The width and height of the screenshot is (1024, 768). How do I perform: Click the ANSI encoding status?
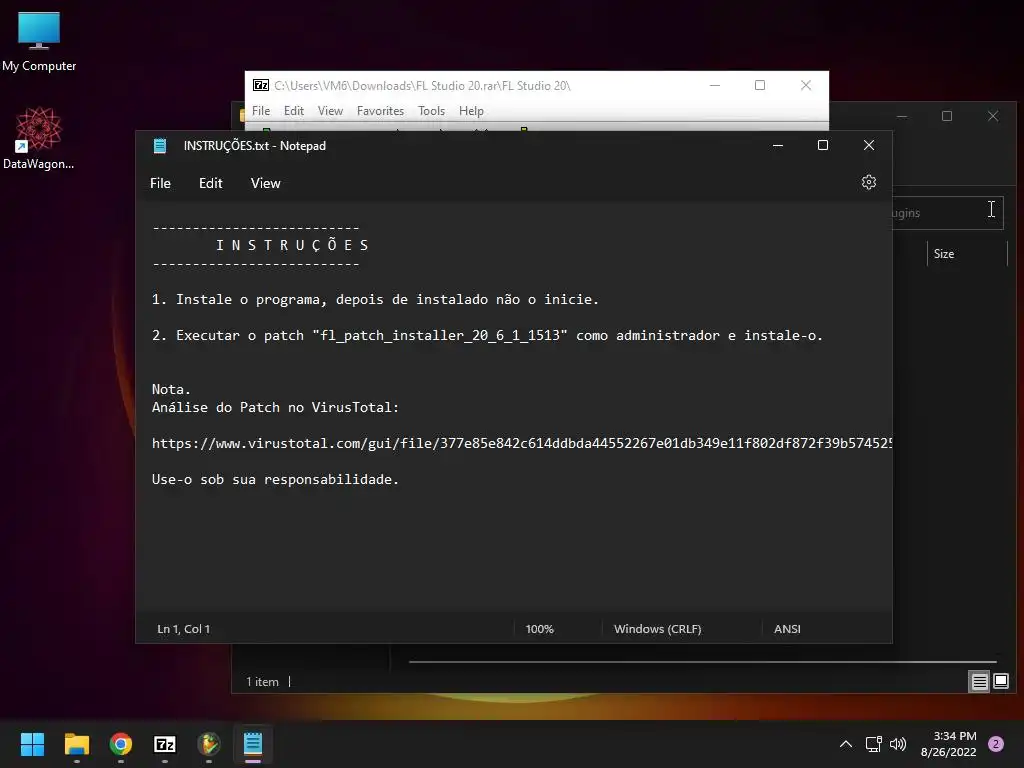[787, 629]
